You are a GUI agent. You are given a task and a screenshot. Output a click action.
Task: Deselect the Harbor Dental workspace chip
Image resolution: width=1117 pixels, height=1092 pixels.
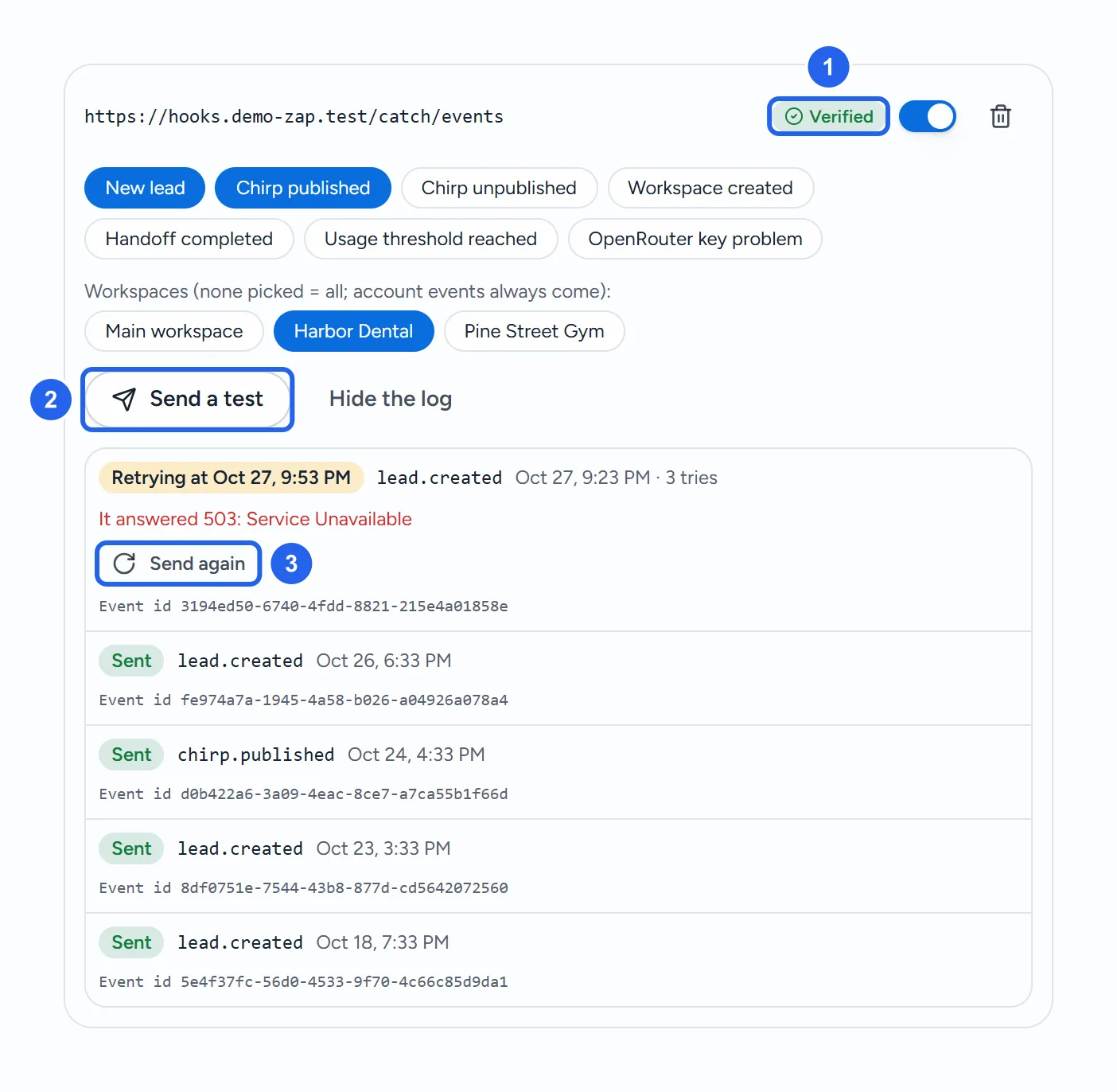tap(353, 331)
